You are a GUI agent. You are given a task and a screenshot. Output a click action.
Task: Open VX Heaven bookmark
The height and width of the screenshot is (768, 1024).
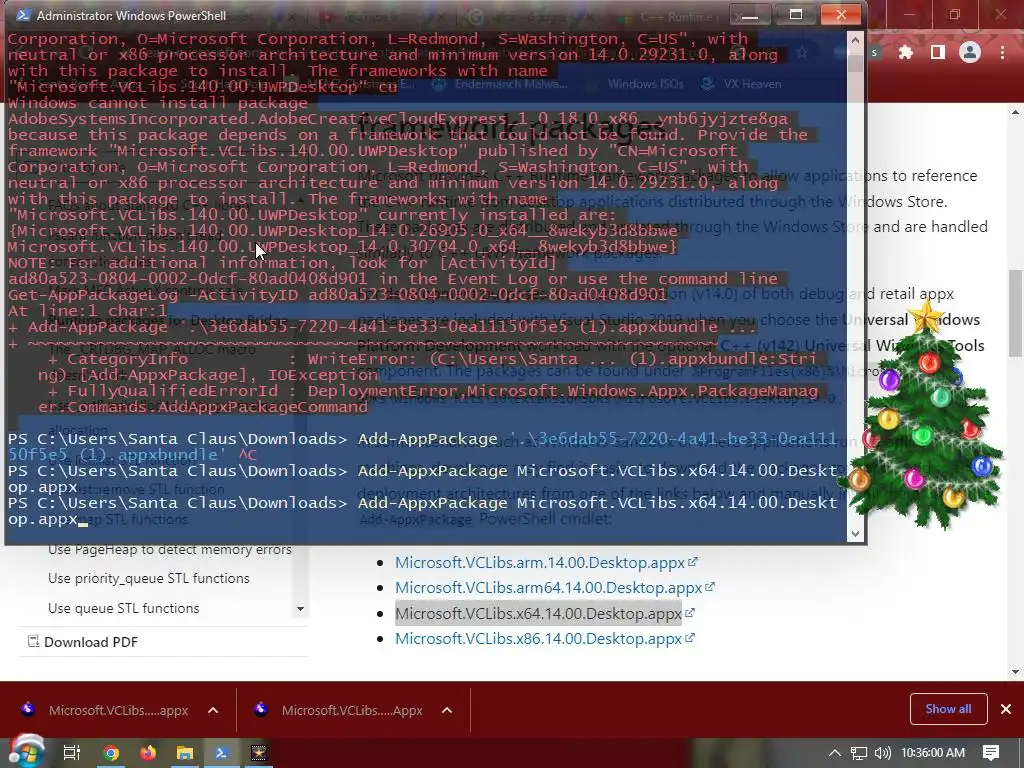coord(741,84)
